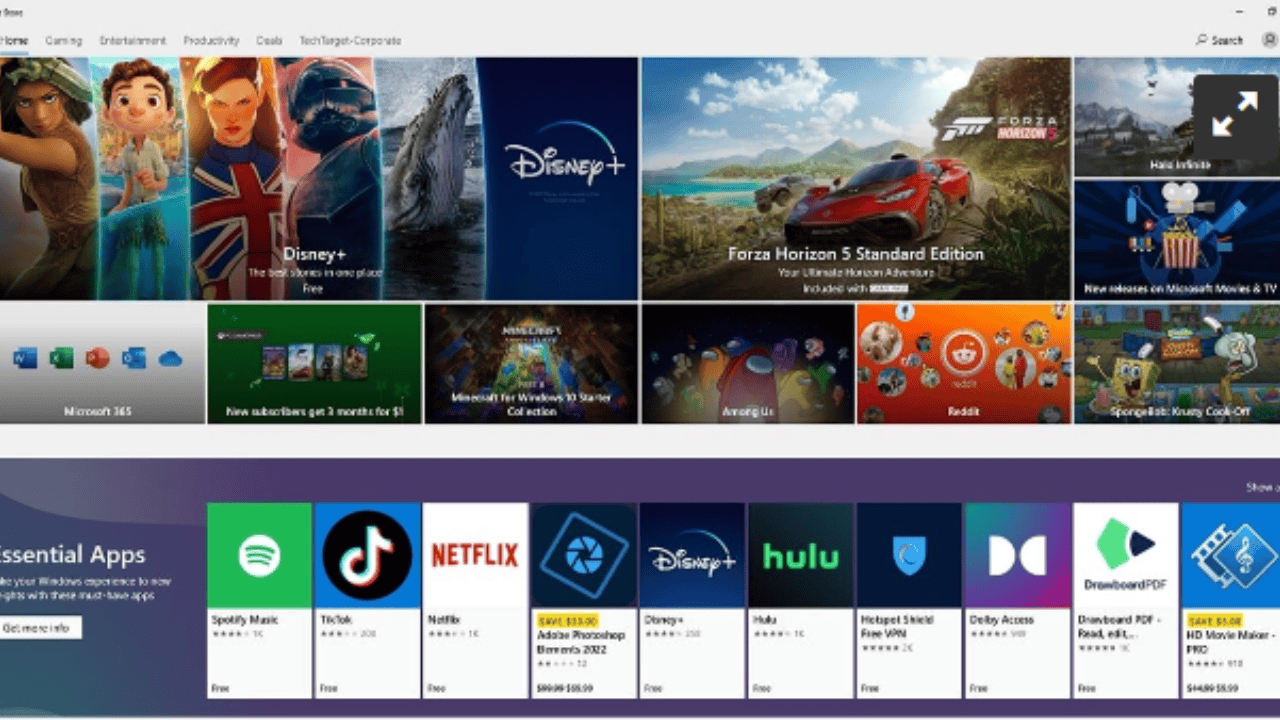Open the user account profile icon

tap(1270, 41)
